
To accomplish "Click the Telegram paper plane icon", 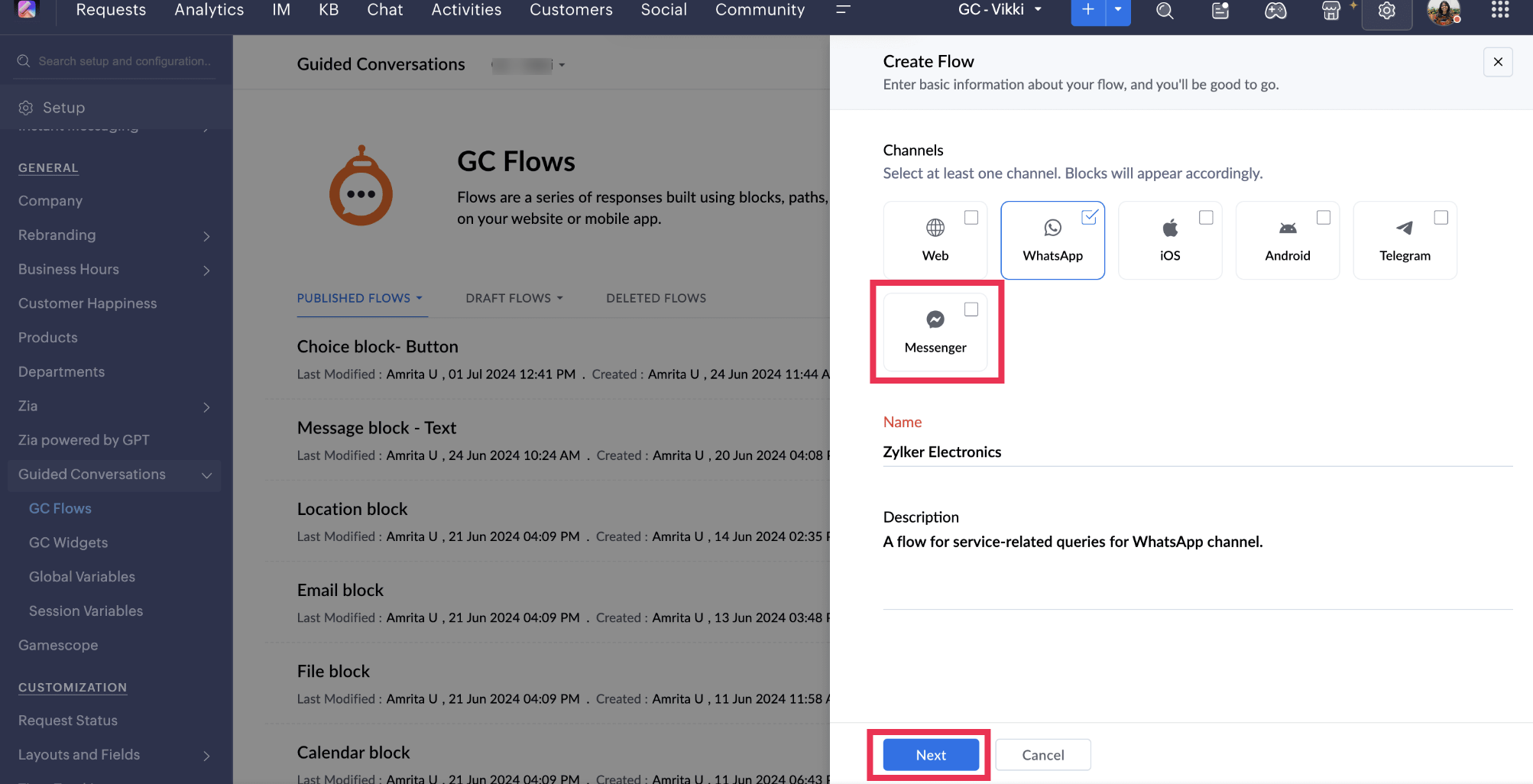I will tap(1405, 228).
